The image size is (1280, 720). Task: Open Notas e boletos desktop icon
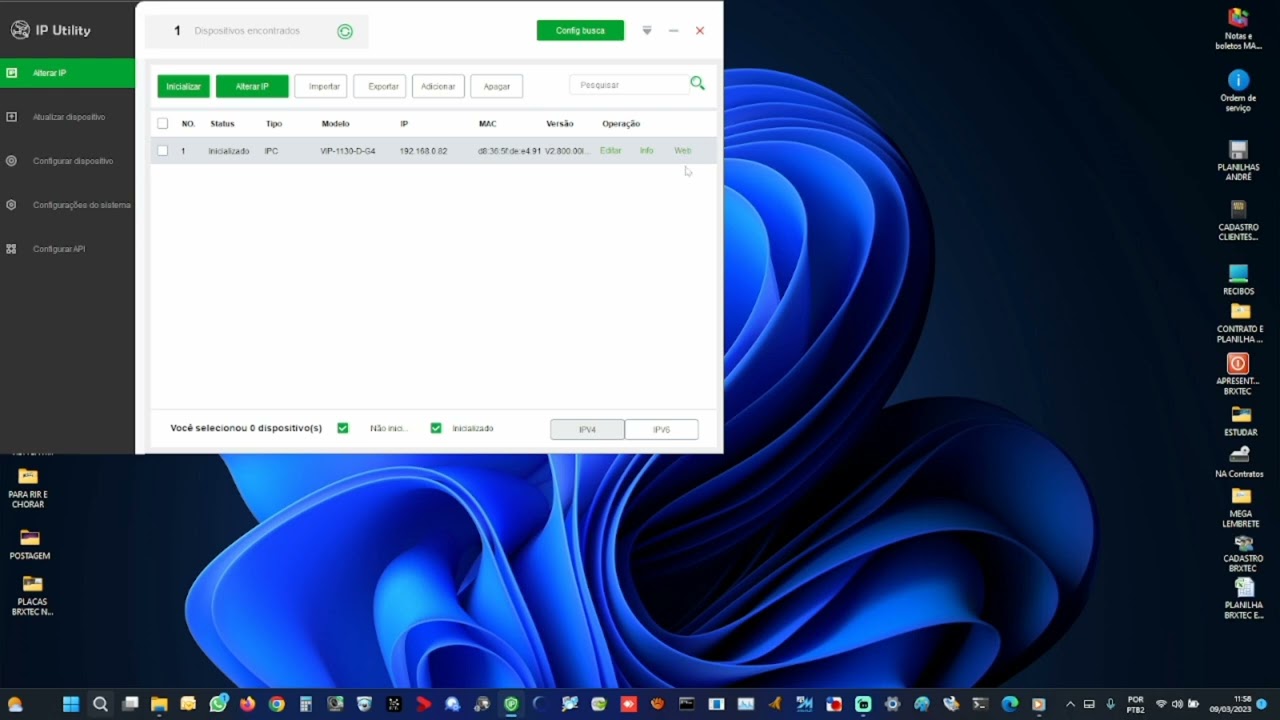[x=1238, y=29]
